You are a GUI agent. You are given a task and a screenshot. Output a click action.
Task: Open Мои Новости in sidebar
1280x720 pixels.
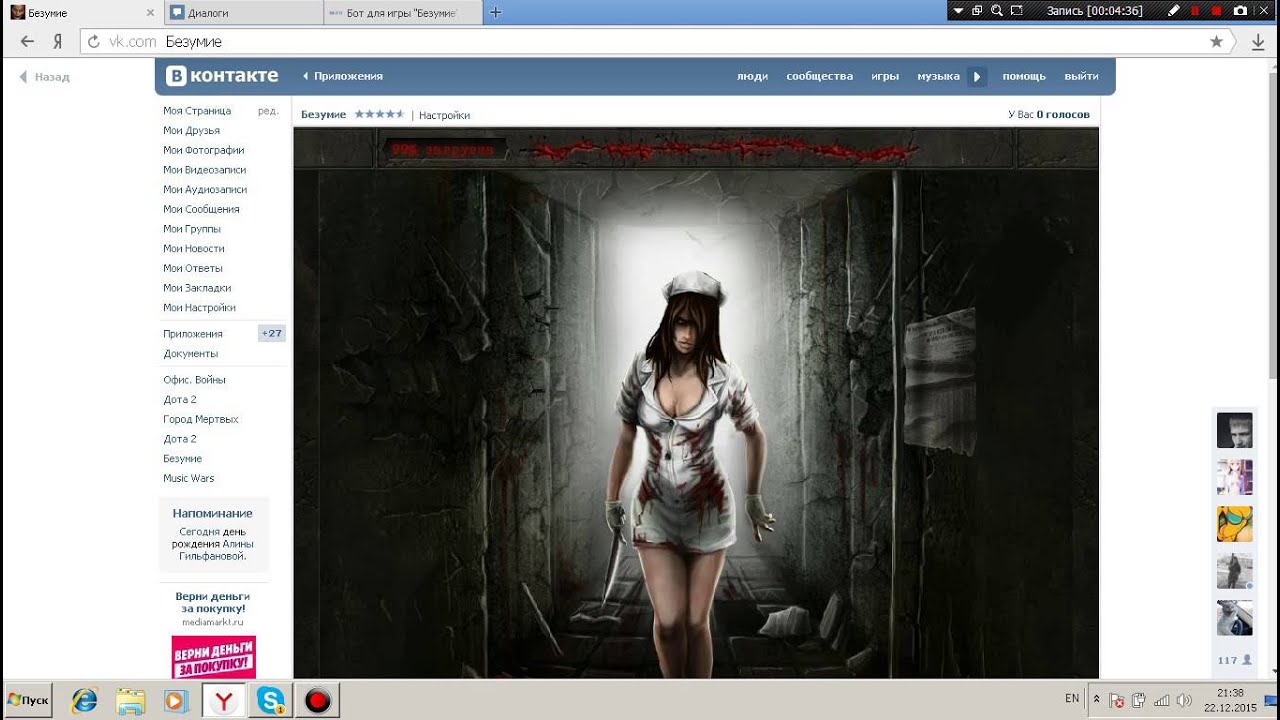tap(194, 248)
